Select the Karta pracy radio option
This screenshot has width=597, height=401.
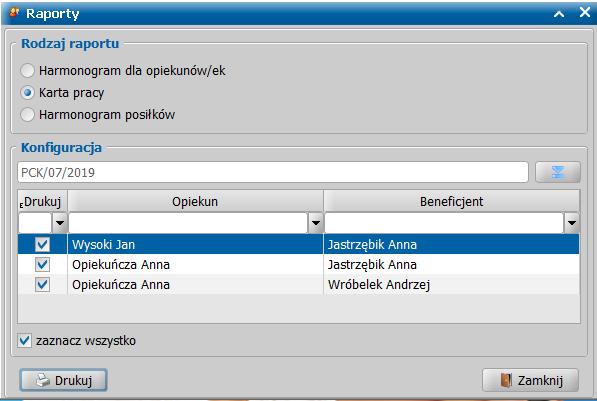[27, 93]
